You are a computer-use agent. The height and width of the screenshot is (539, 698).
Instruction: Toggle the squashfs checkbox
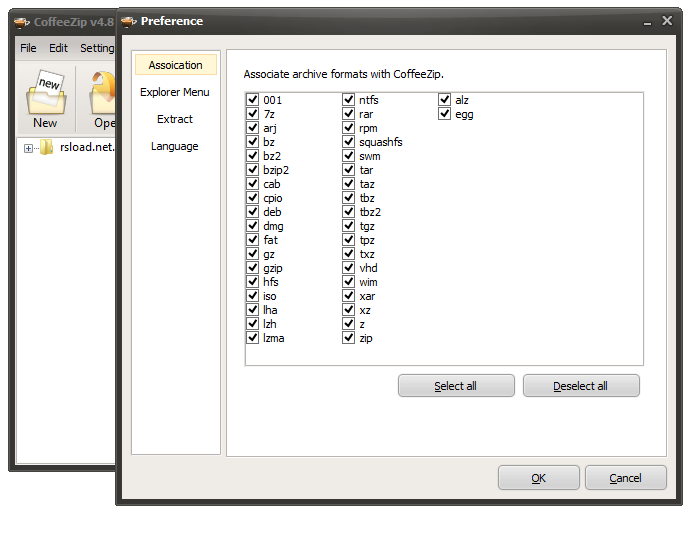pyautogui.click(x=349, y=142)
